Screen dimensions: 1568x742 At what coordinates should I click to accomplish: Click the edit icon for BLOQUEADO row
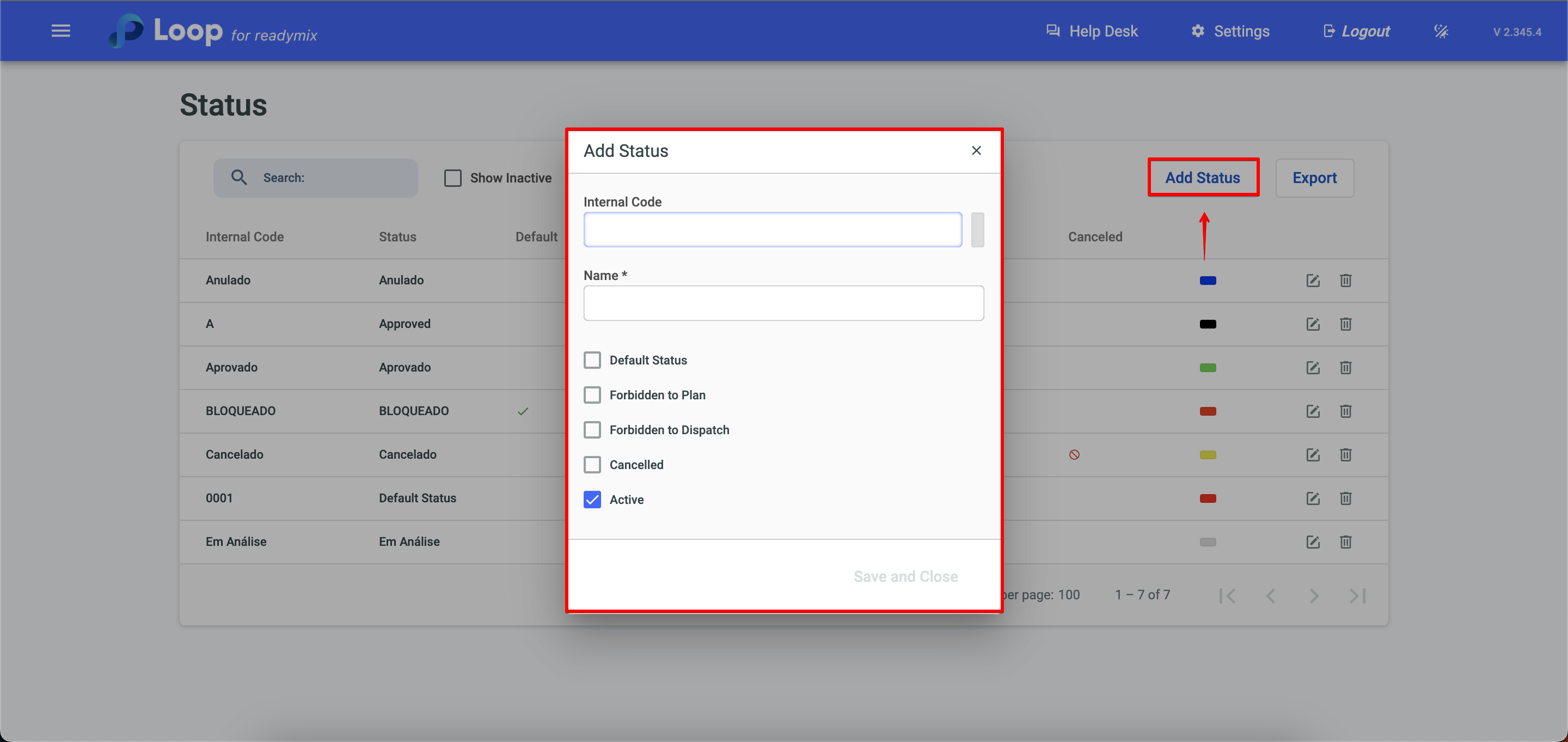pos(1312,411)
